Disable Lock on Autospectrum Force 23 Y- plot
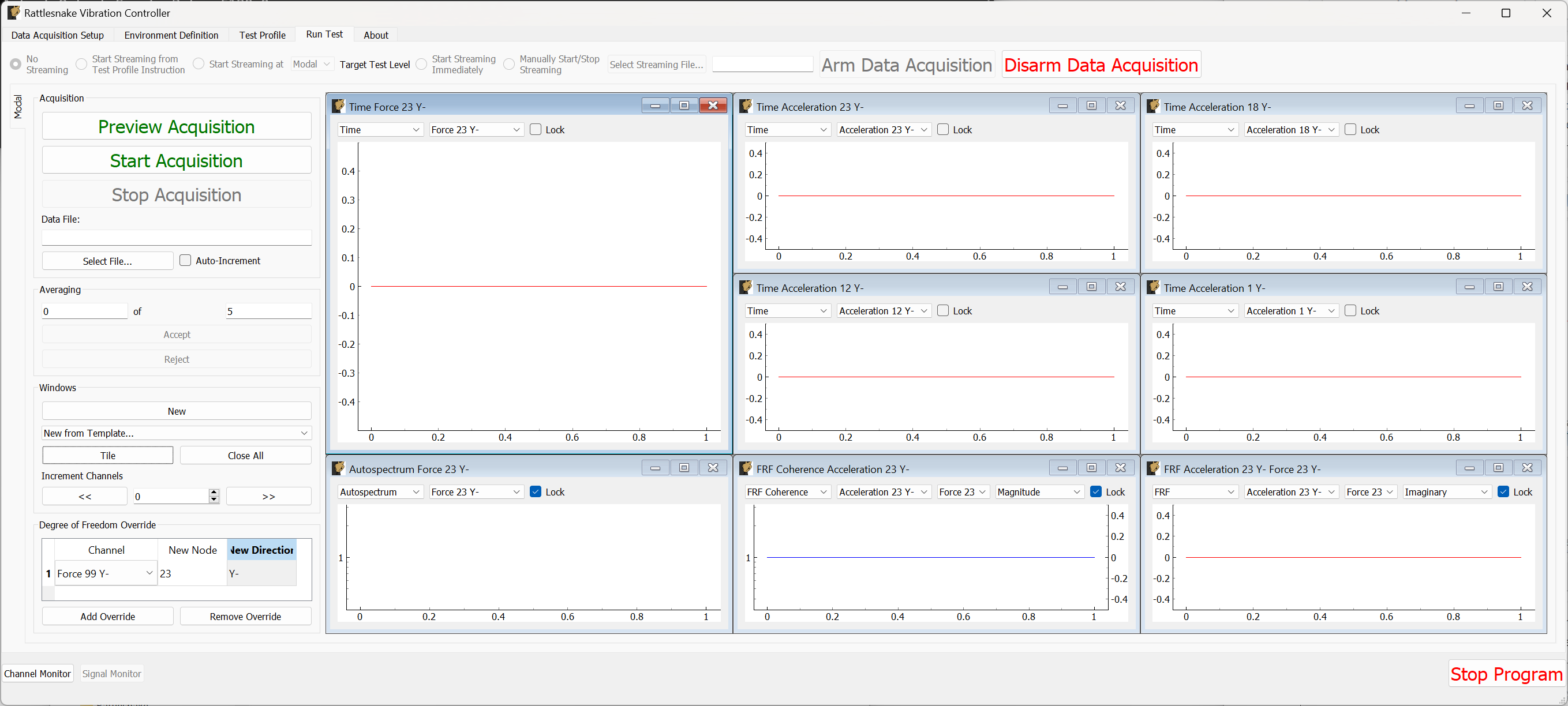Viewport: 1568px width, 706px height. click(536, 492)
